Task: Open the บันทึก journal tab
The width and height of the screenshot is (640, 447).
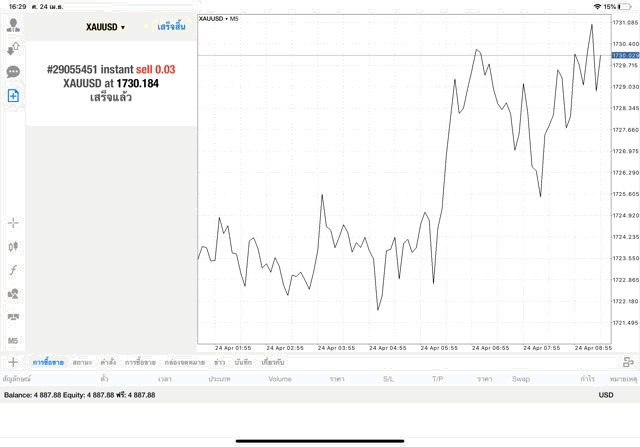Action: point(243,362)
